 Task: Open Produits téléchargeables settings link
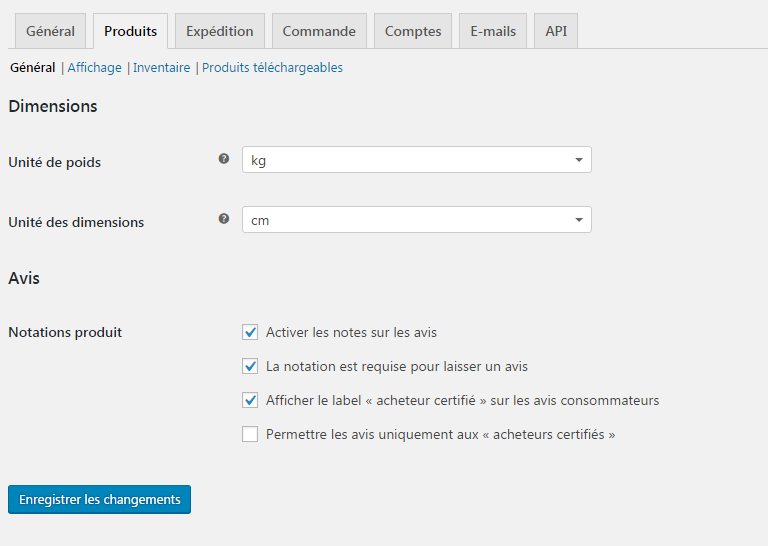(x=272, y=68)
